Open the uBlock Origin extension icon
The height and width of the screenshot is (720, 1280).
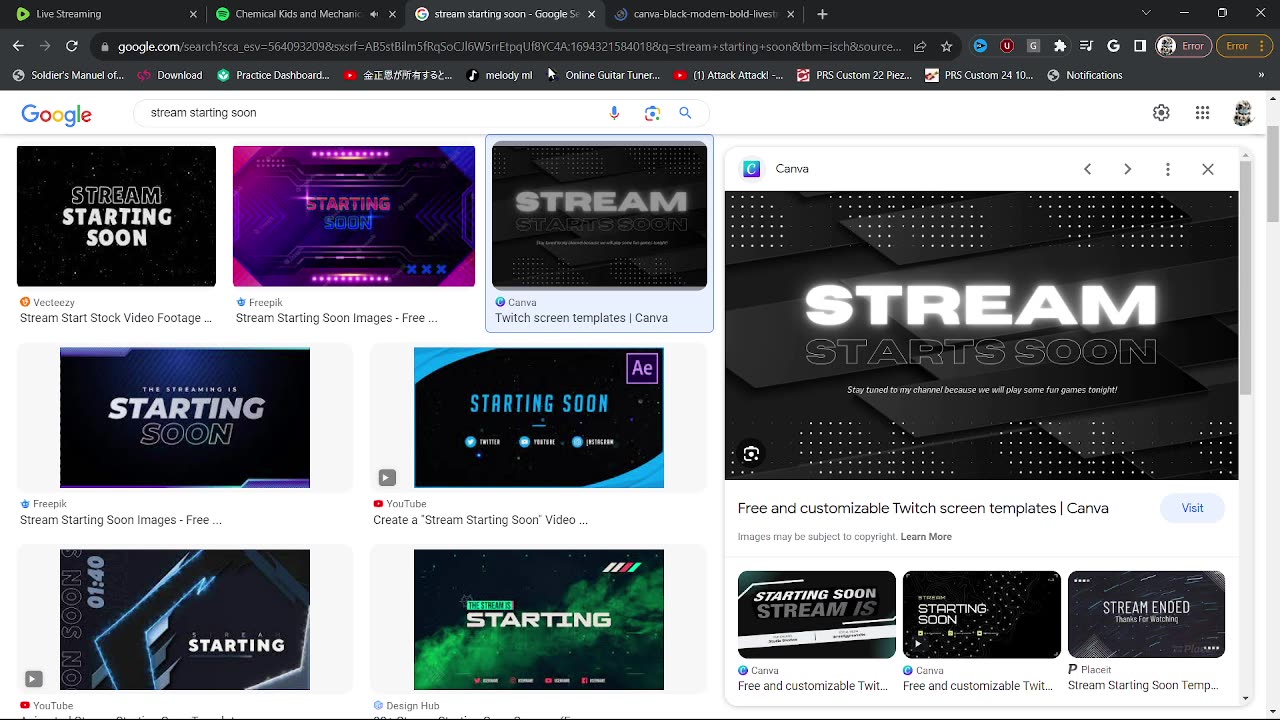coord(1007,46)
